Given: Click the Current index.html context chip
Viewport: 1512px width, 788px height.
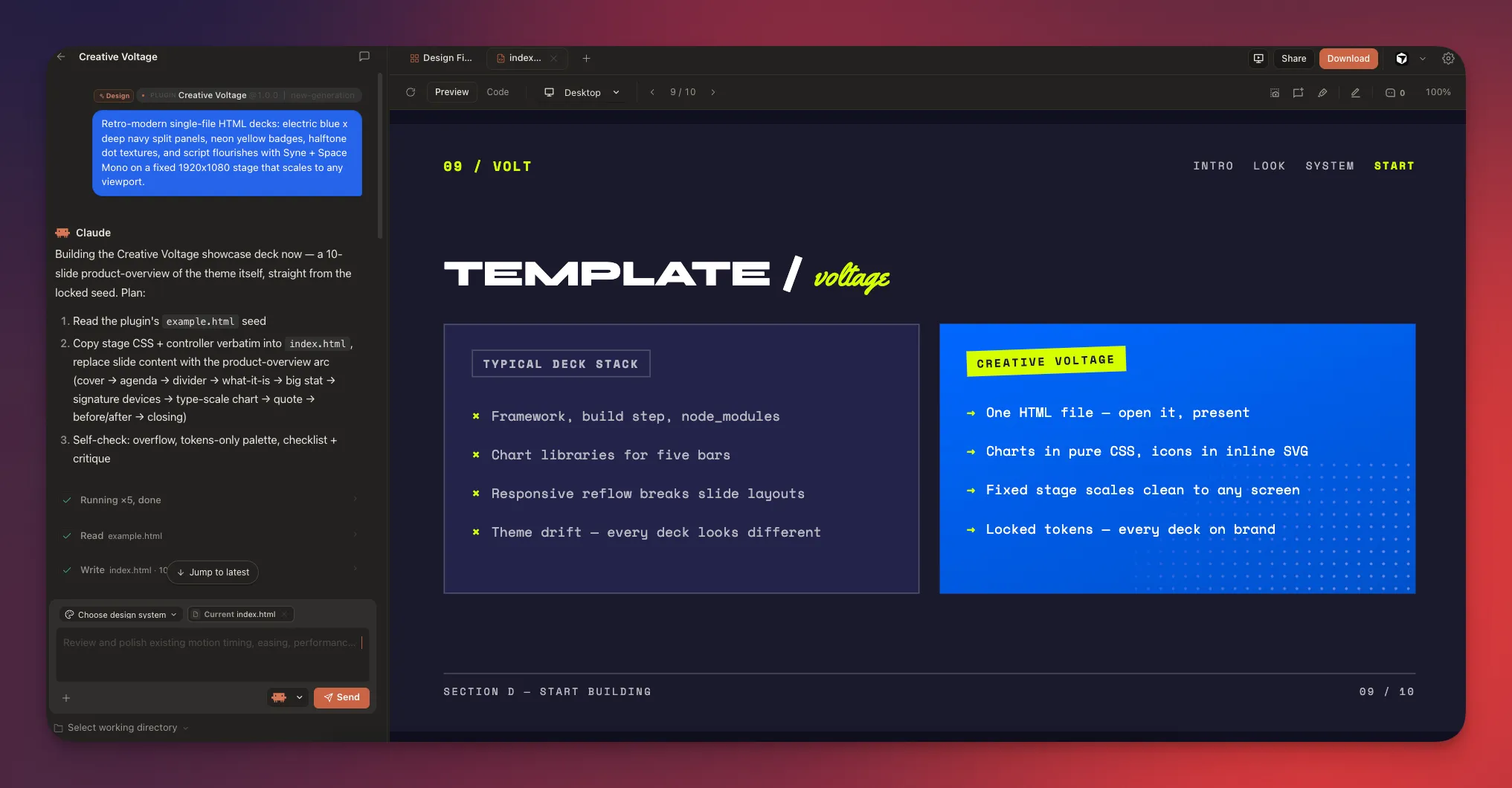Looking at the screenshot, I should pyautogui.click(x=240, y=614).
